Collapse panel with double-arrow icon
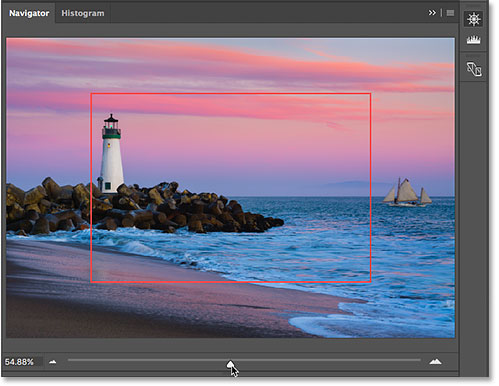The height and width of the screenshot is (386, 499). pyautogui.click(x=432, y=13)
